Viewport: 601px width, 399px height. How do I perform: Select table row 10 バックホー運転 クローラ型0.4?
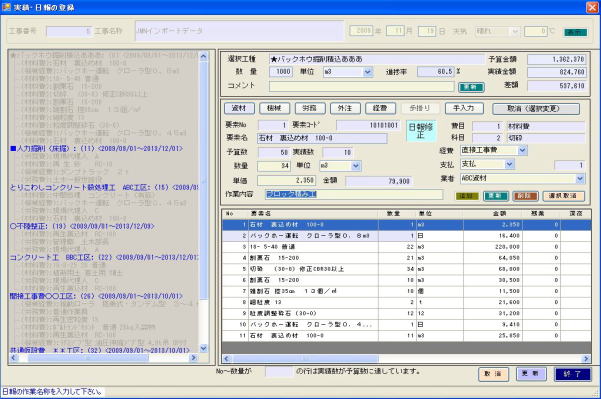click(406, 325)
